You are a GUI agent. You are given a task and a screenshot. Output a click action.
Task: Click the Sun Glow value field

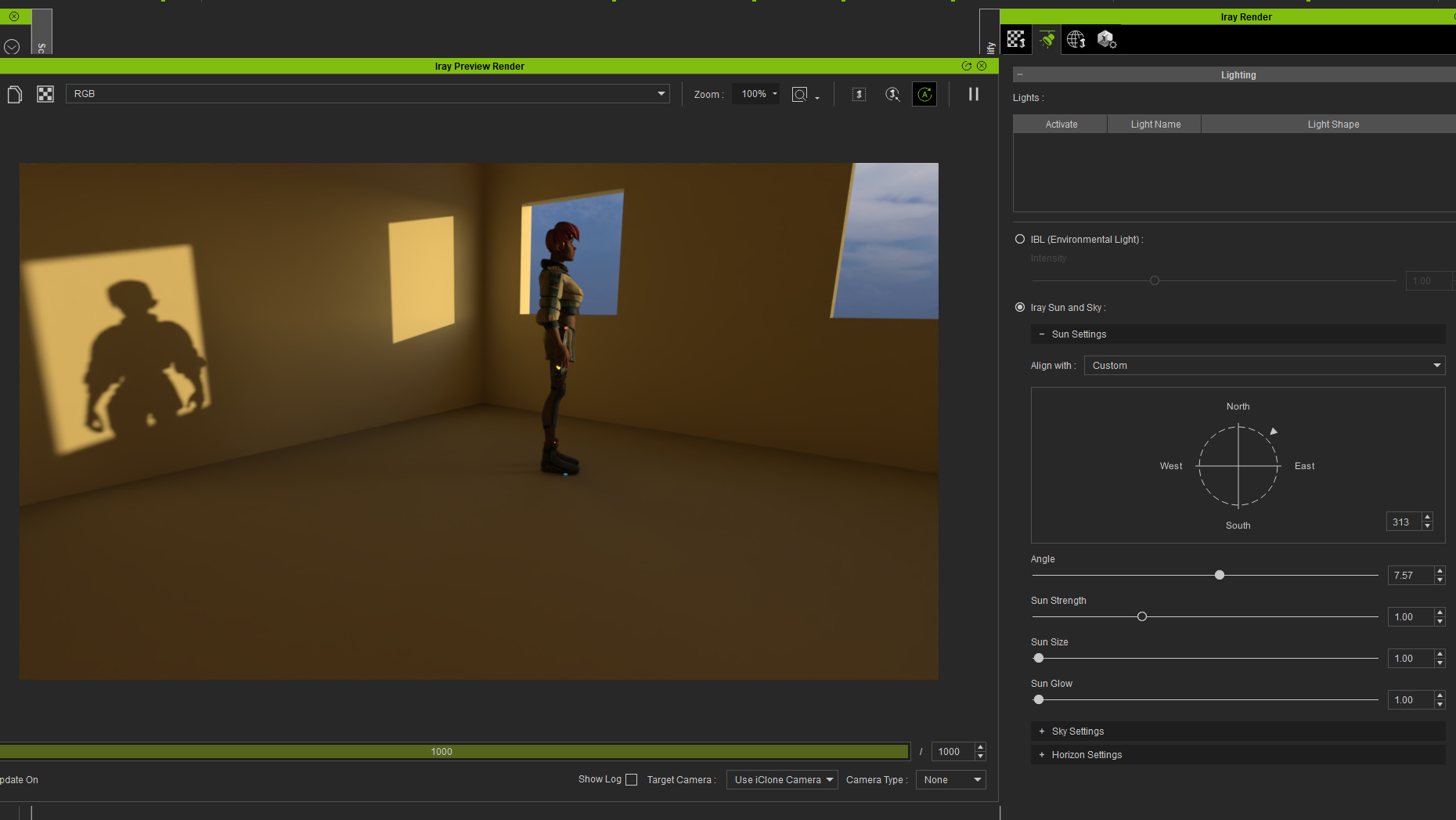pyautogui.click(x=1411, y=700)
